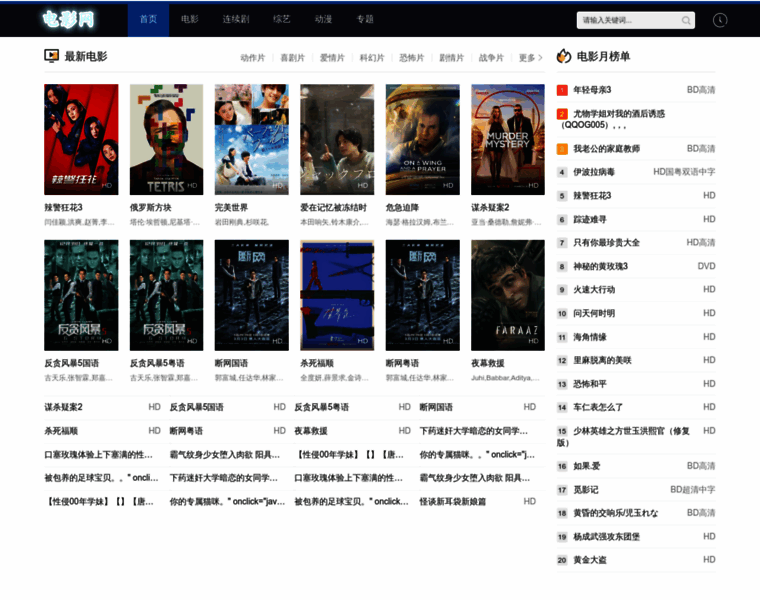Open 踪迹难寻 in monthly ranking

tap(589, 220)
